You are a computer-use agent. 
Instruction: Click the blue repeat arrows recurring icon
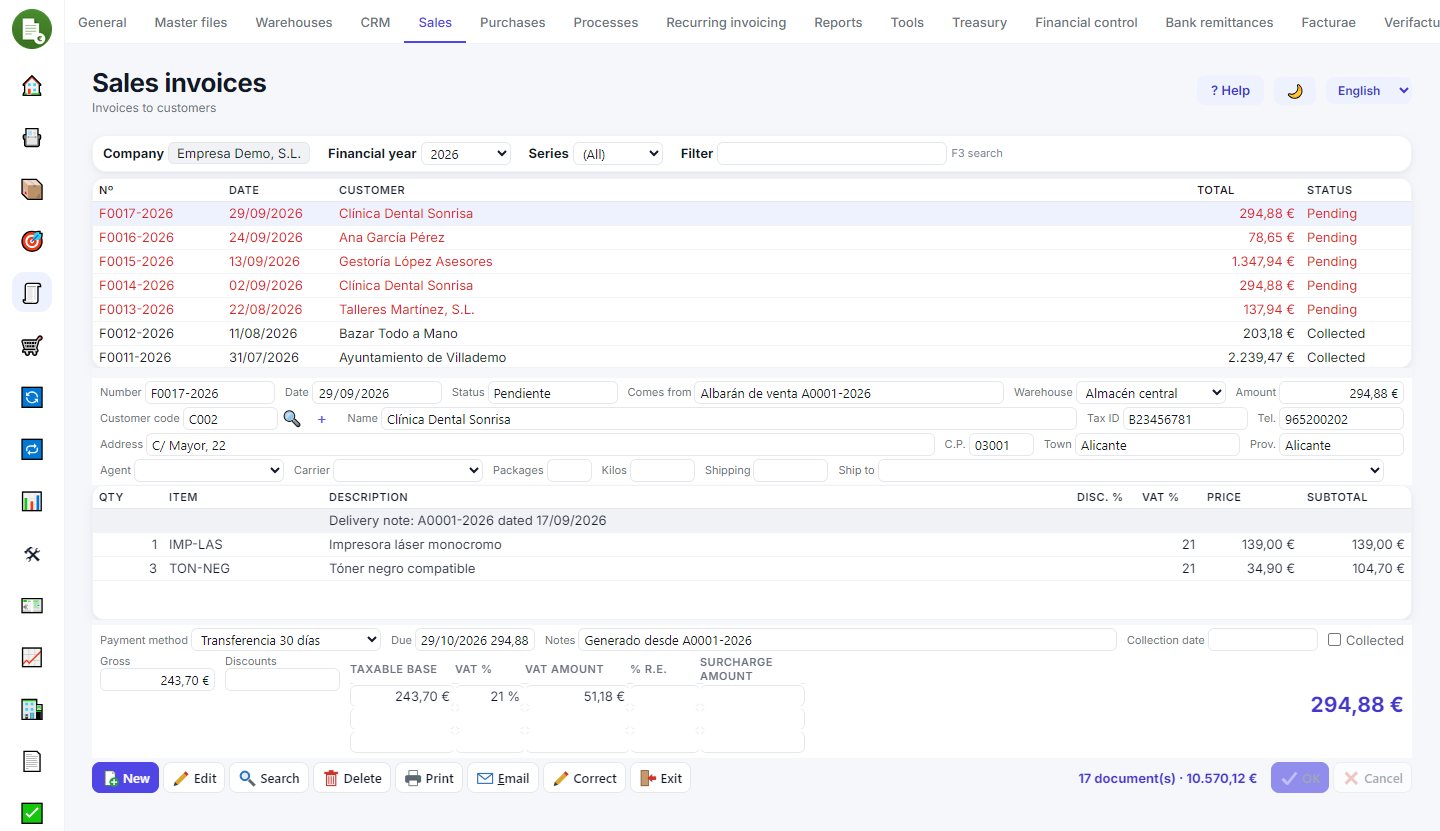pyautogui.click(x=32, y=449)
